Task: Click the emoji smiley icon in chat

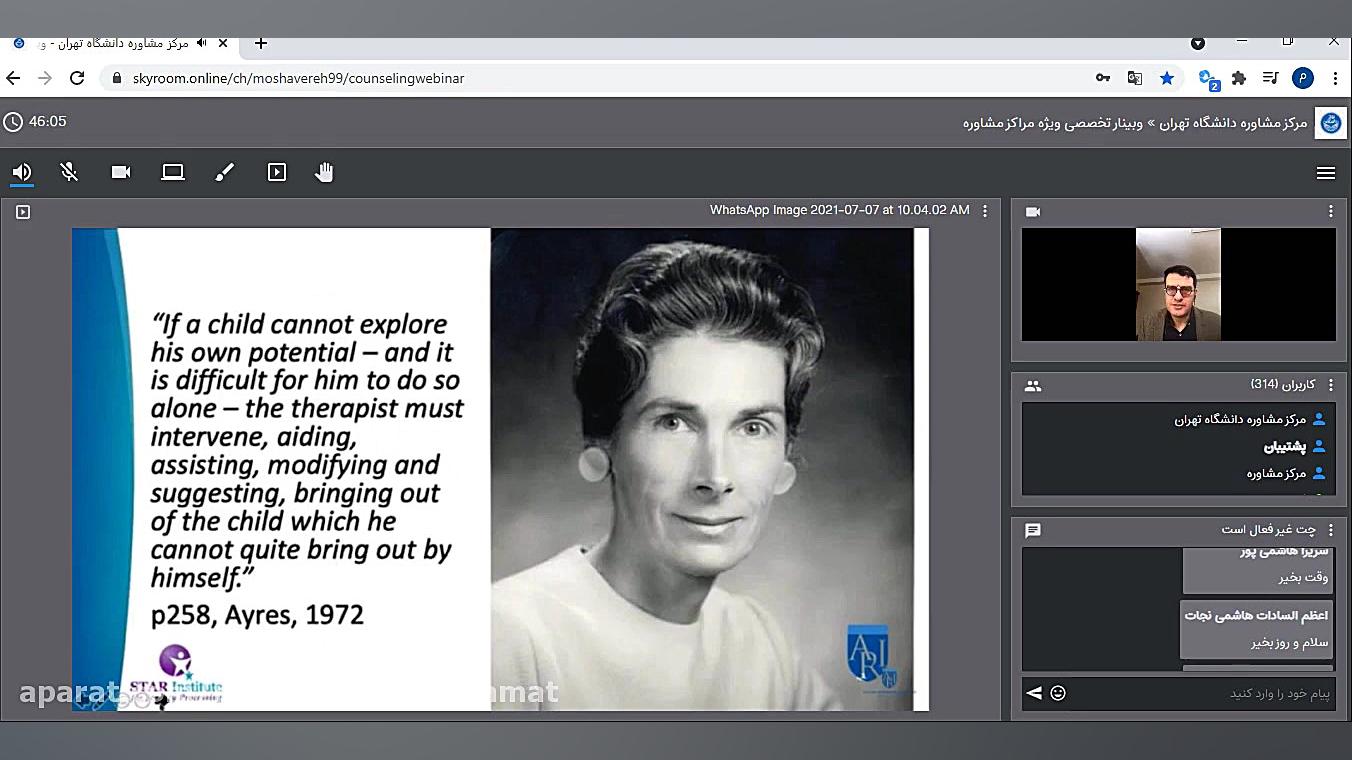Action: point(1058,693)
